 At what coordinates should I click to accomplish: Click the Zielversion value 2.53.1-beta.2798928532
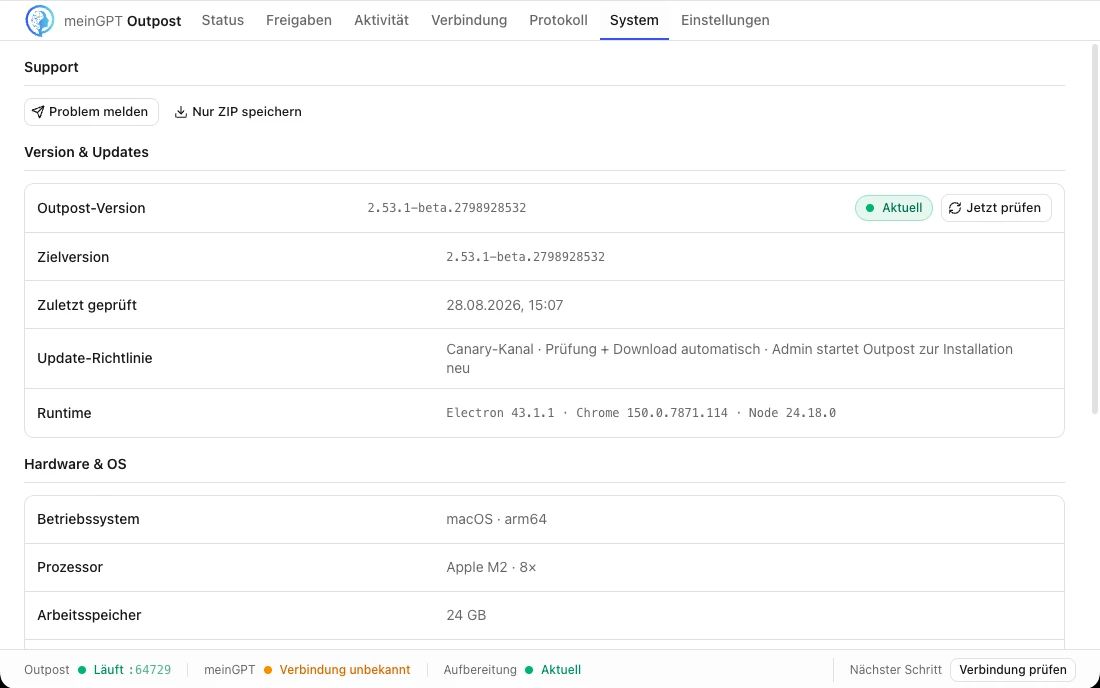[x=525, y=257]
